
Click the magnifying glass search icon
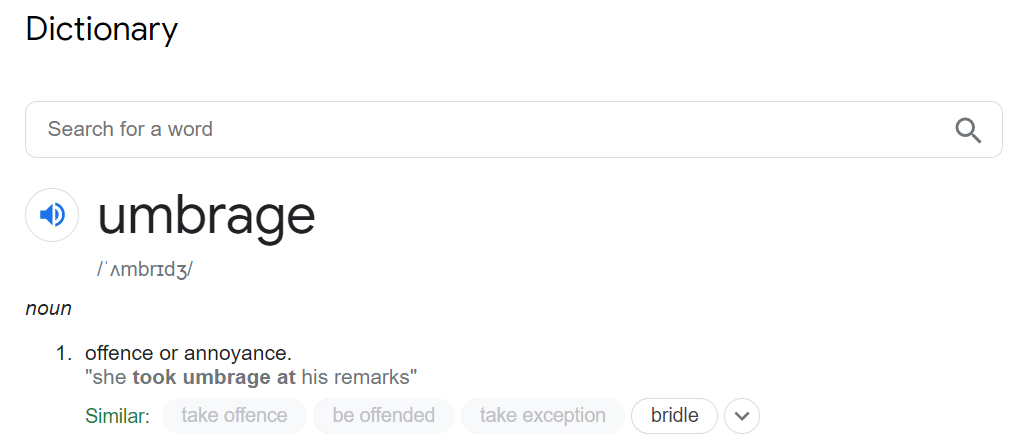tap(968, 130)
